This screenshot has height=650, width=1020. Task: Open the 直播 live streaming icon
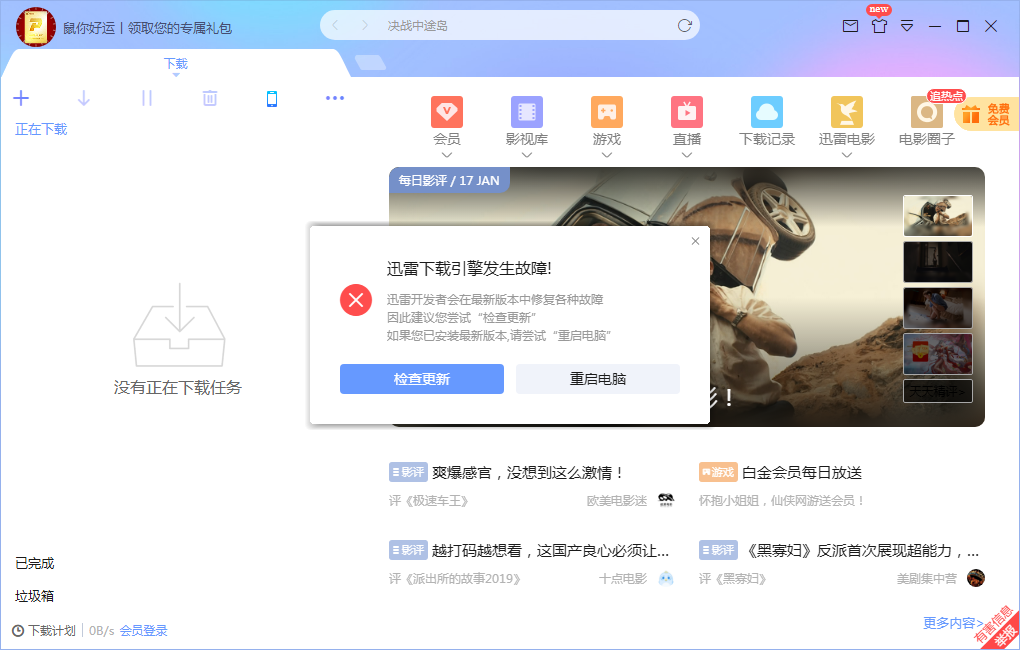[686, 111]
